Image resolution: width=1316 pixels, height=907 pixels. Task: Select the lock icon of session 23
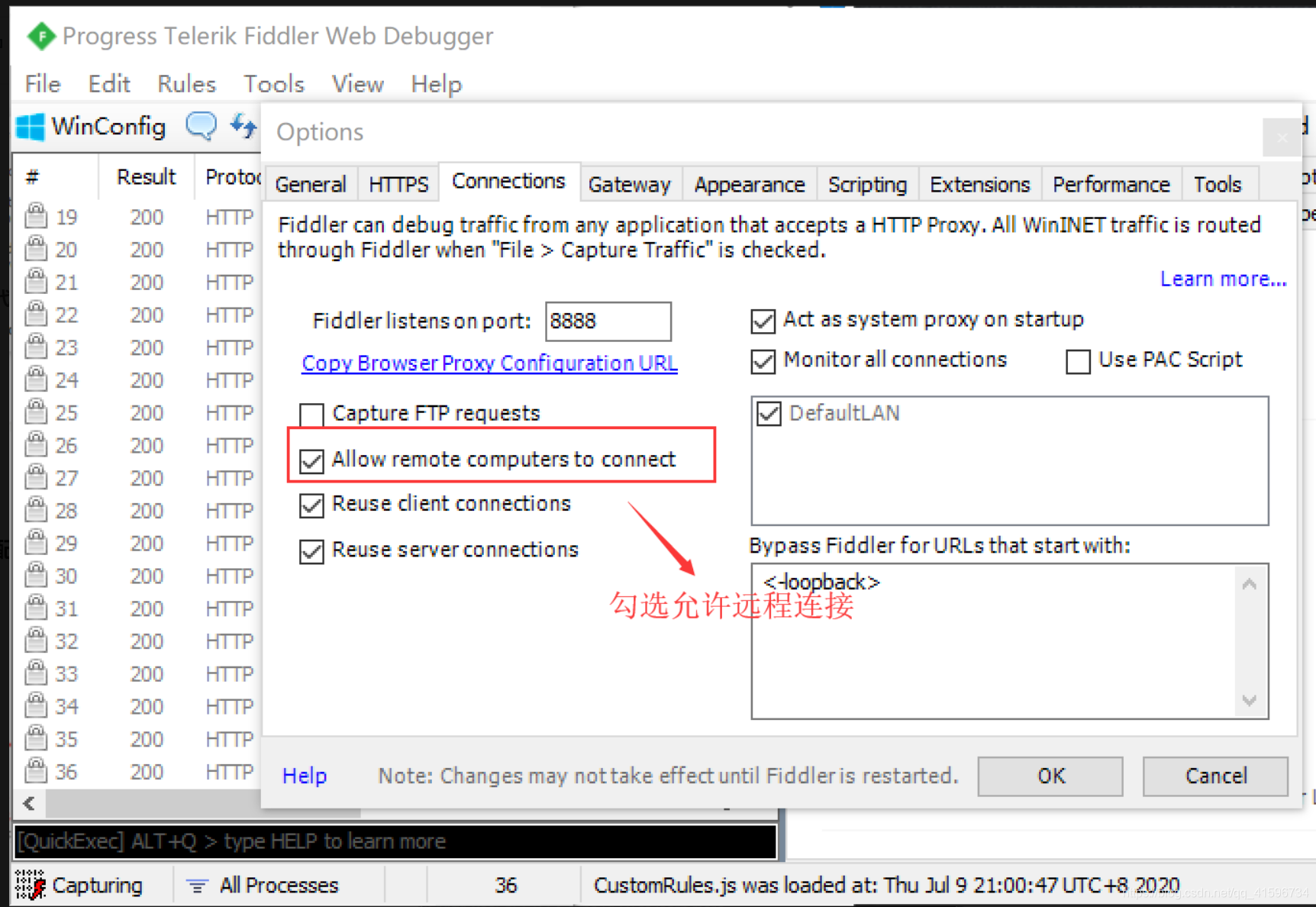click(x=36, y=347)
